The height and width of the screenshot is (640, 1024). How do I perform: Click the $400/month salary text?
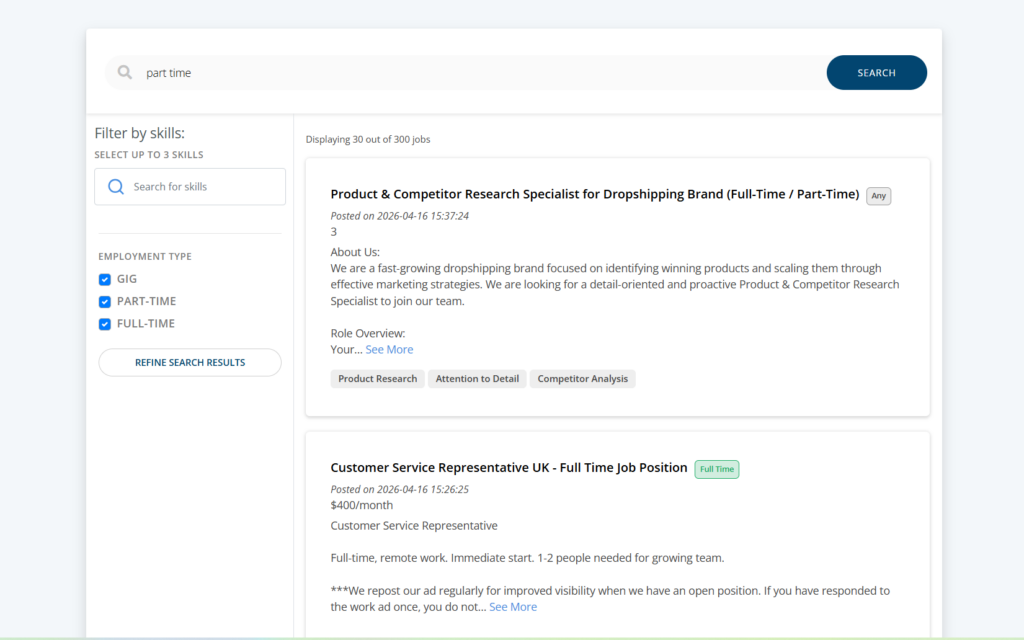point(361,506)
